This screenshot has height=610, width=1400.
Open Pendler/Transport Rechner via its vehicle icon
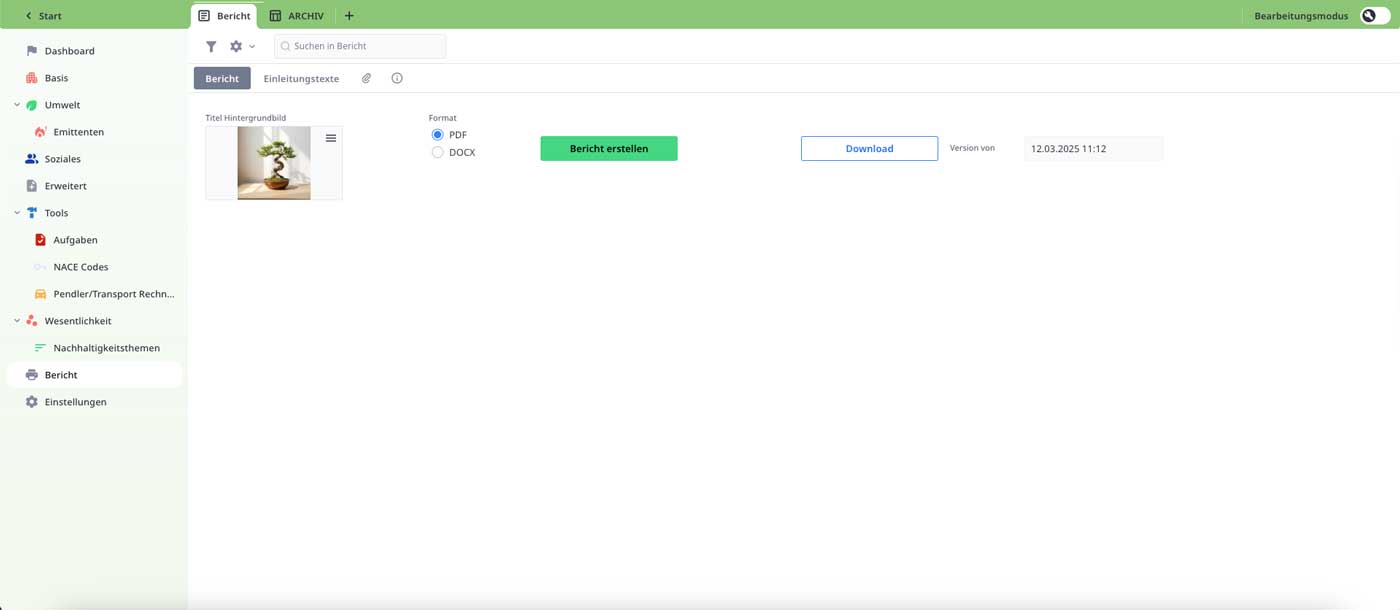coord(39,293)
